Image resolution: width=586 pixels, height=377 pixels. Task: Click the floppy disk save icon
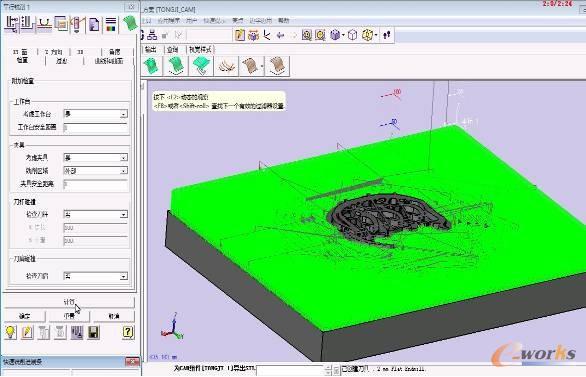pyautogui.click(x=93, y=332)
